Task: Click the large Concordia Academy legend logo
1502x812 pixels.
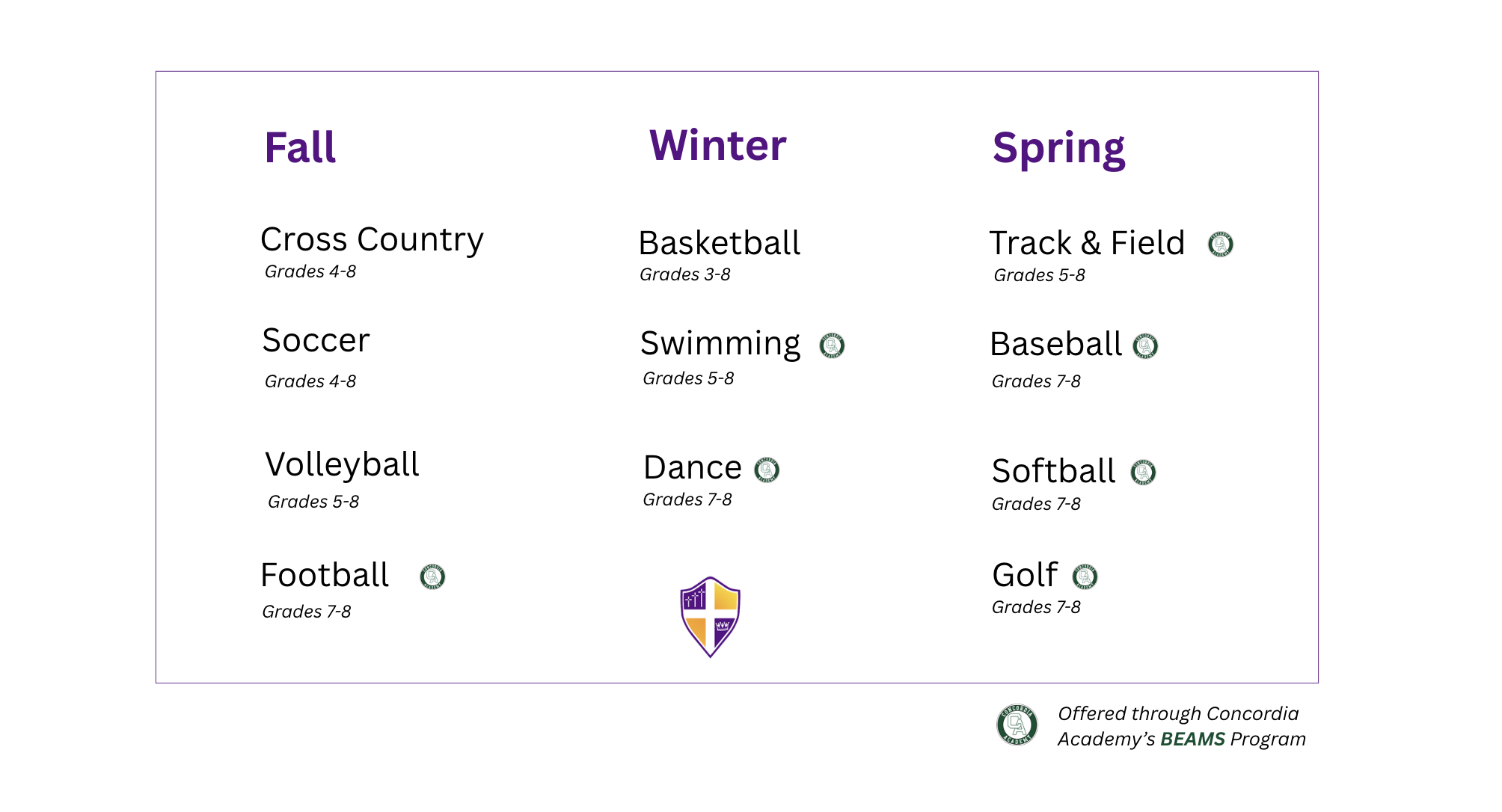Action: click(1017, 725)
